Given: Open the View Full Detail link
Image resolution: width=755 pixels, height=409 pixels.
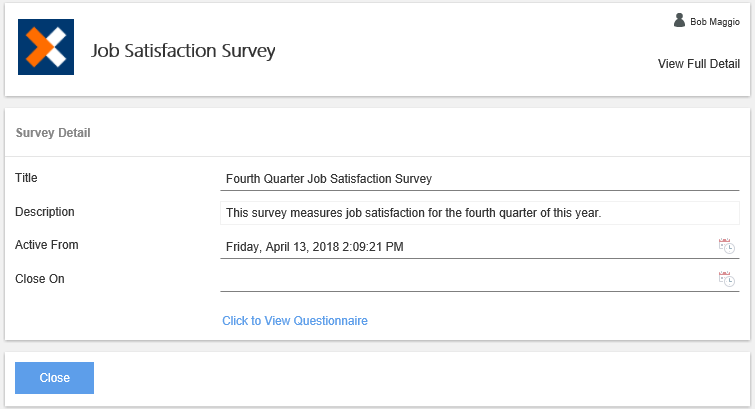Looking at the screenshot, I should pyautogui.click(x=698, y=64).
